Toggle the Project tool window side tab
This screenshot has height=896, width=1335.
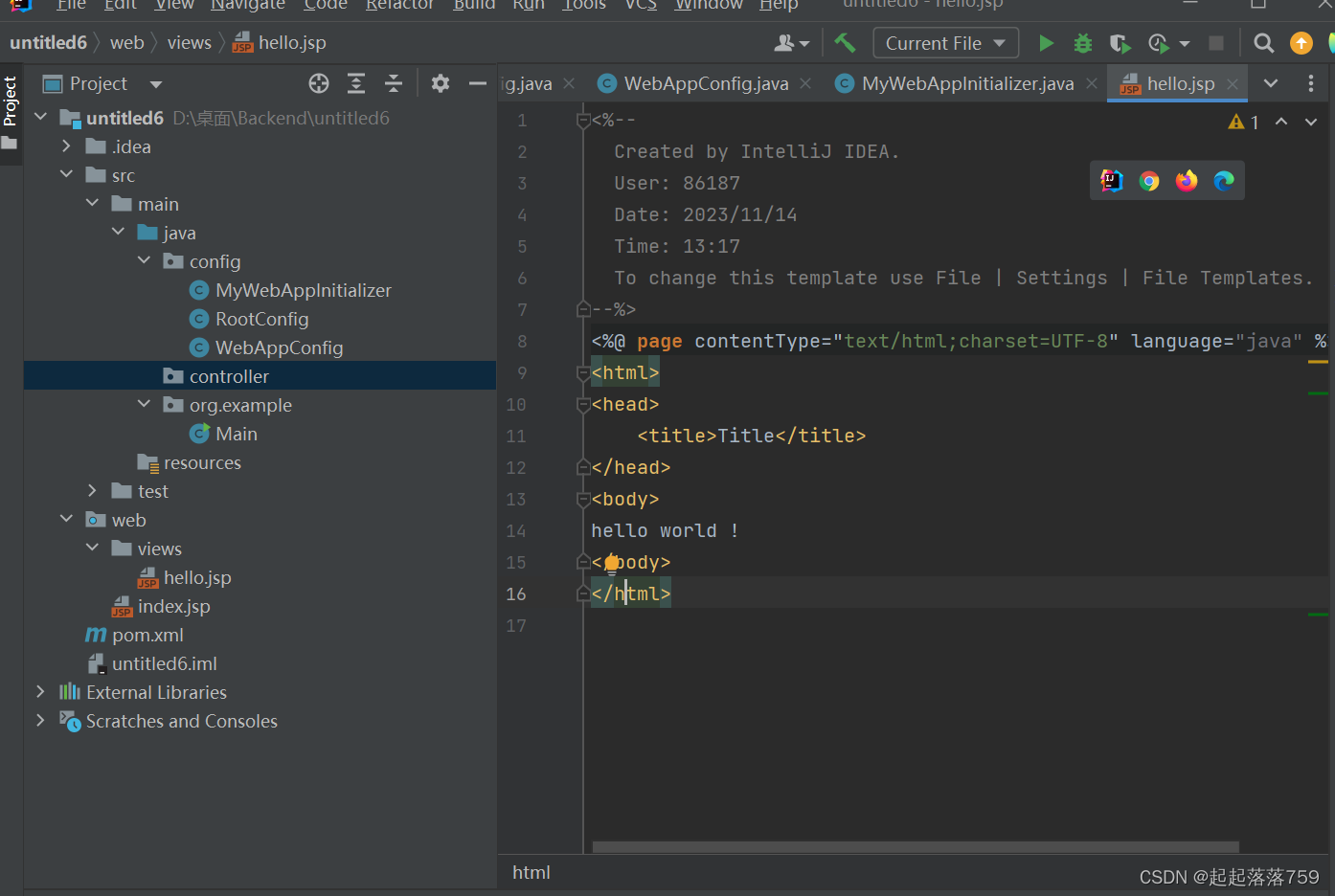[x=11, y=114]
